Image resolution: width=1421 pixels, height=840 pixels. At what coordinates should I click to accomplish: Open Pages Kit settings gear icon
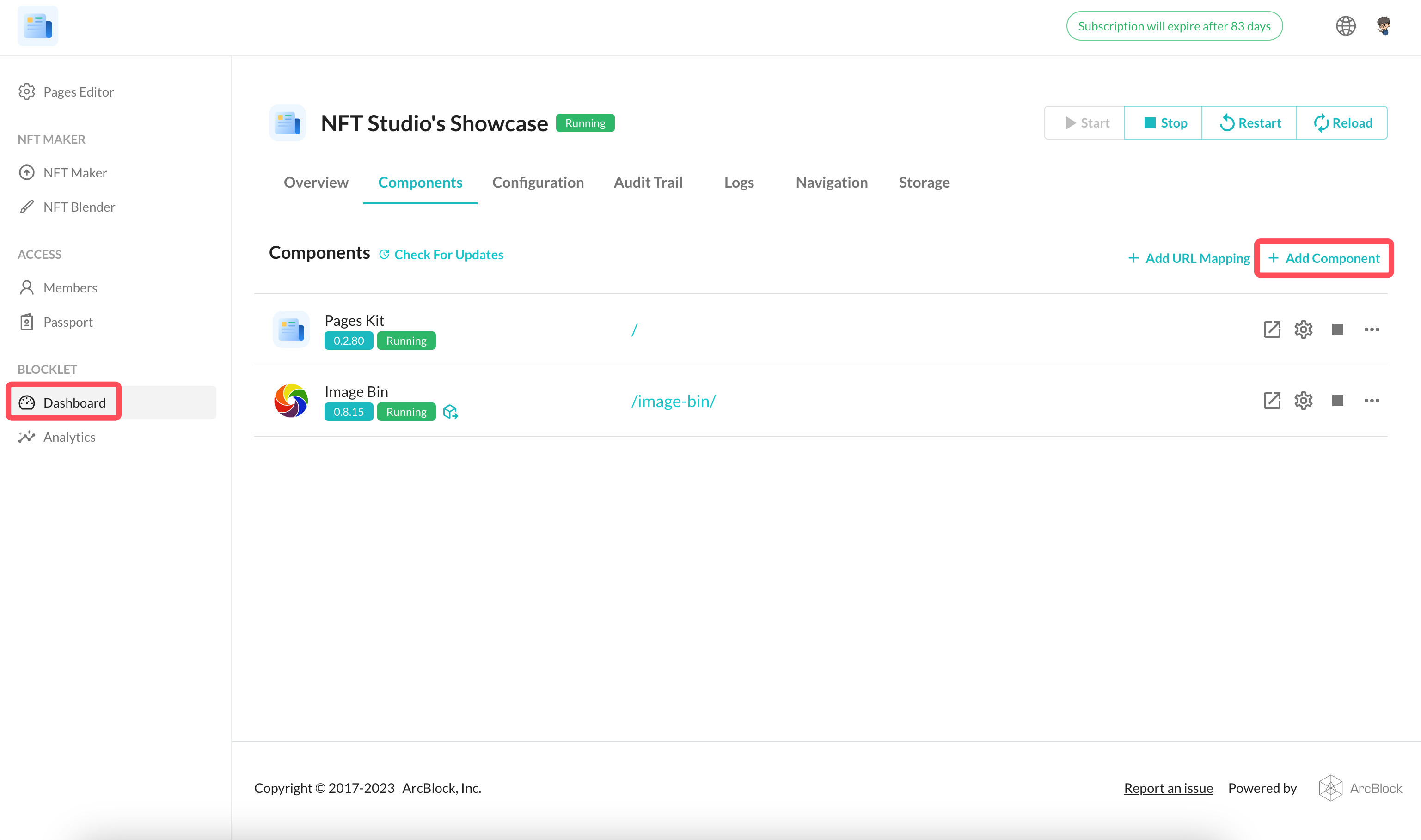coord(1303,329)
